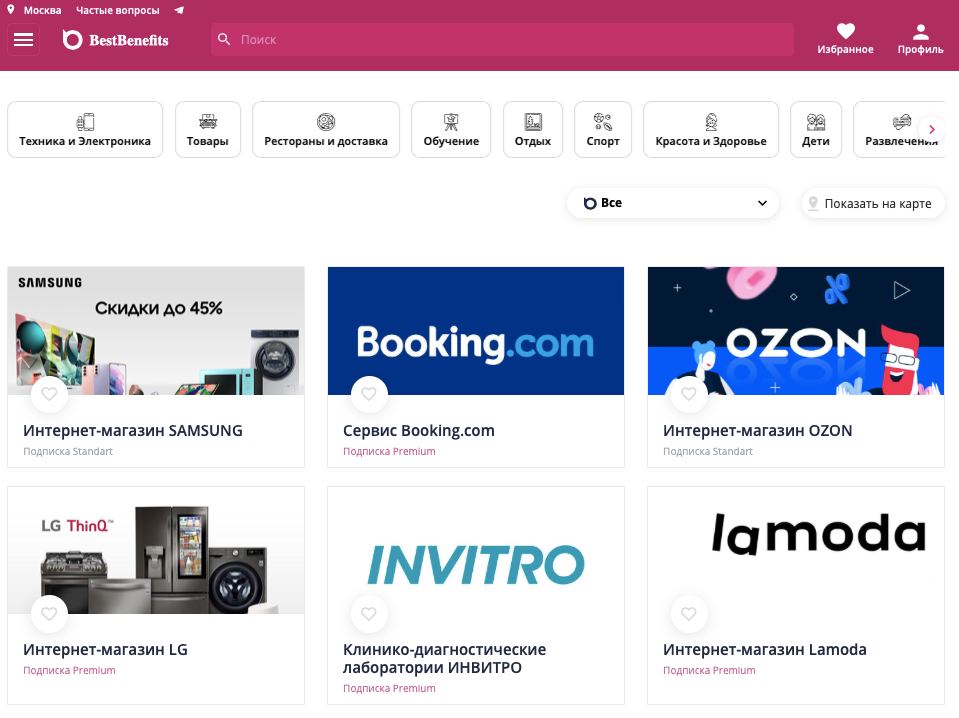This screenshot has width=959, height=718.
Task: Click Подписка Standart under OZON
Action: (x=708, y=451)
